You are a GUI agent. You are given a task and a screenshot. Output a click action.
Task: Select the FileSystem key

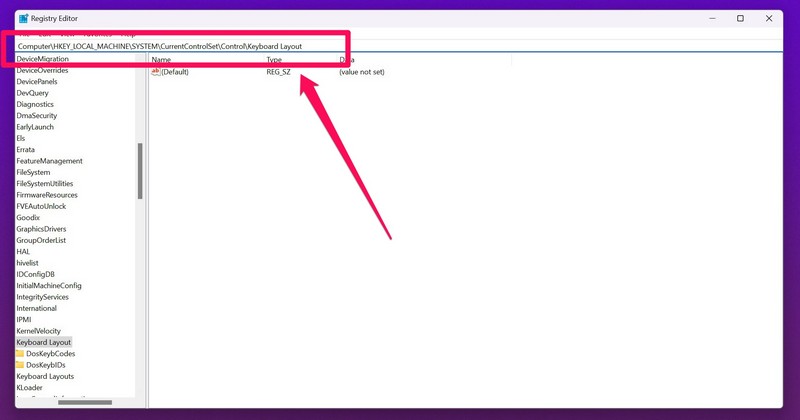tap(33, 172)
